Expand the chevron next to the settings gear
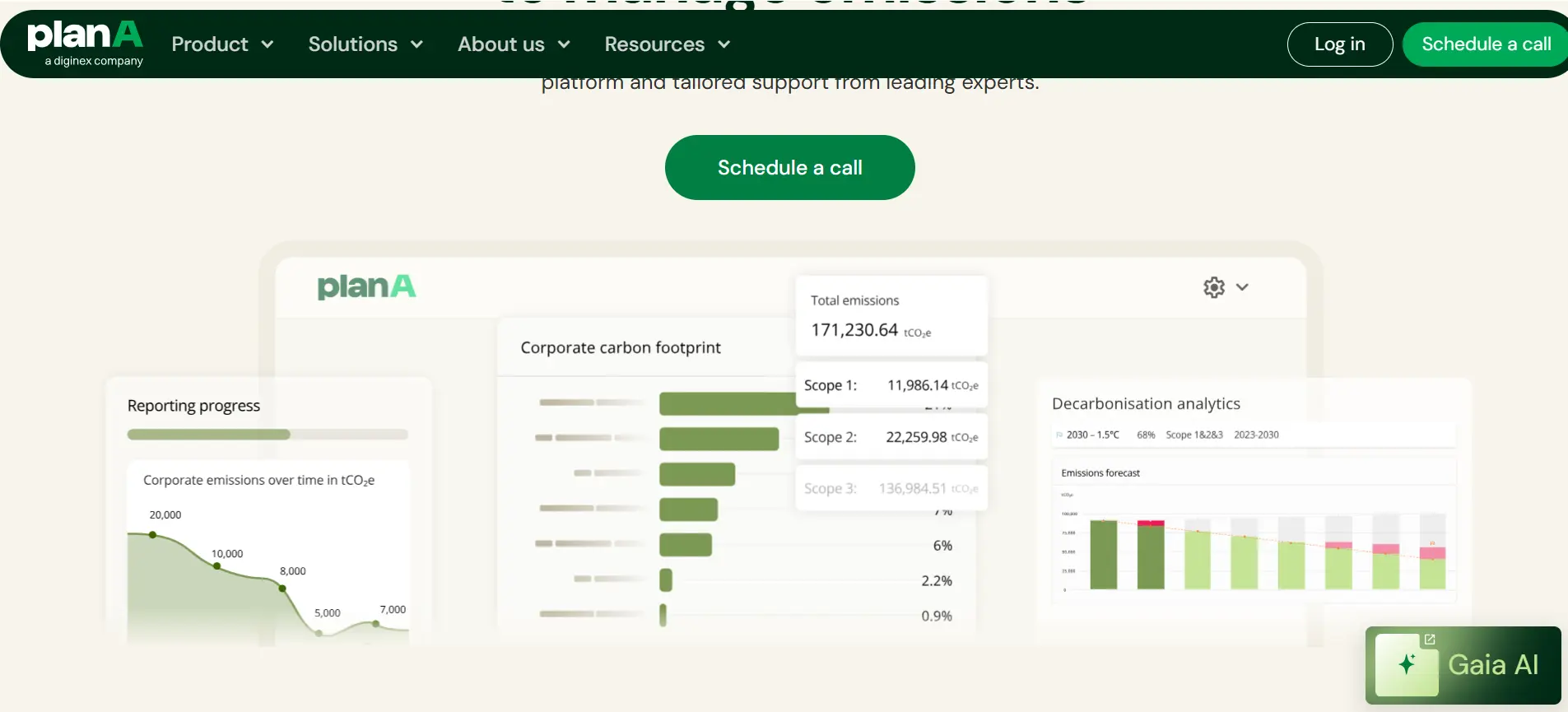 coord(1242,287)
